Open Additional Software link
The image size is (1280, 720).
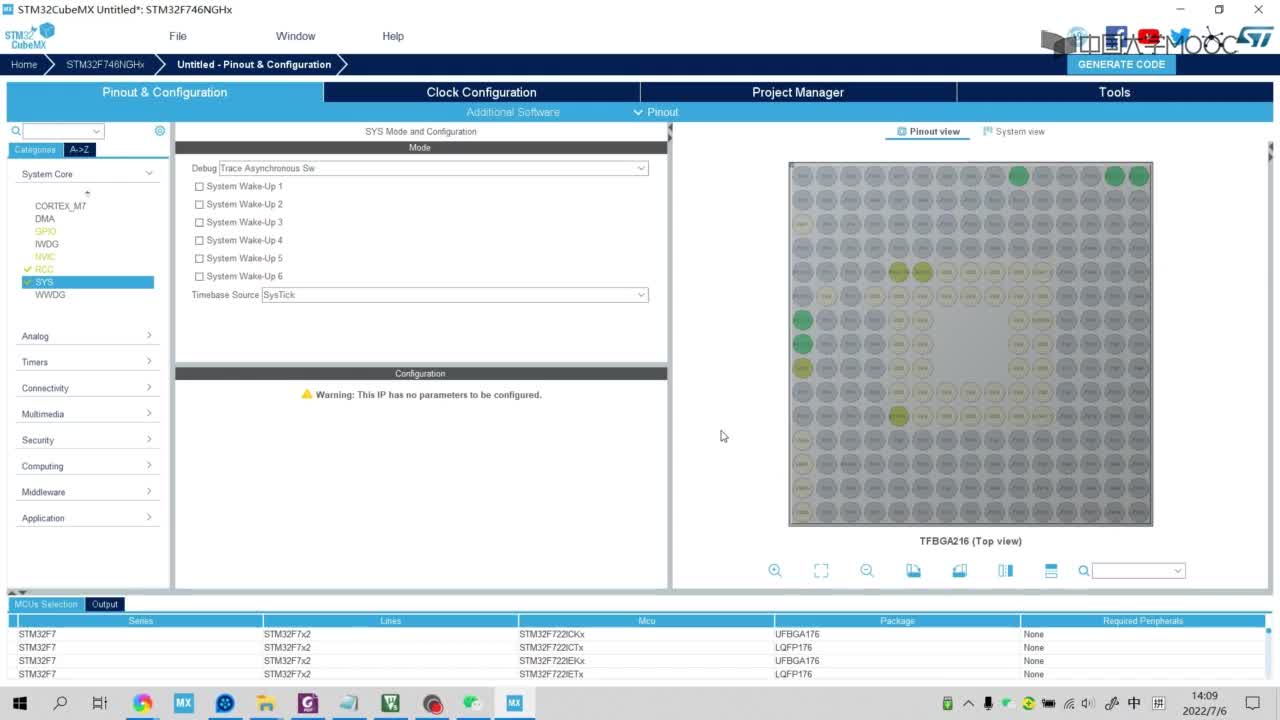(513, 112)
